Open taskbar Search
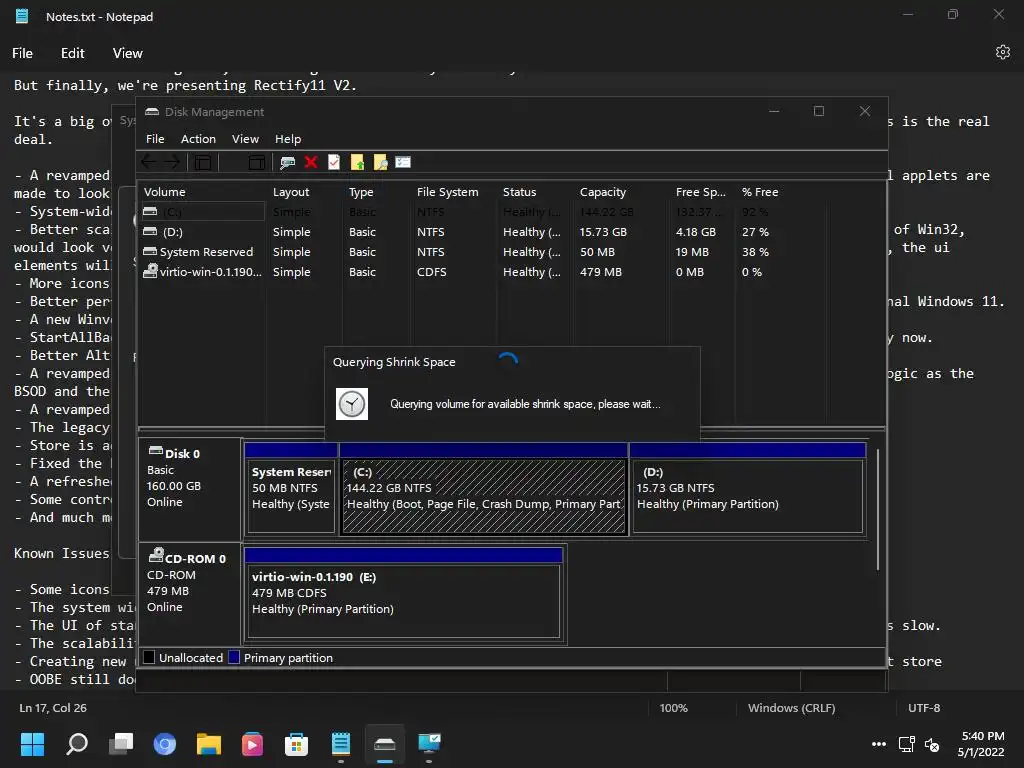This screenshot has width=1024, height=768. point(77,744)
